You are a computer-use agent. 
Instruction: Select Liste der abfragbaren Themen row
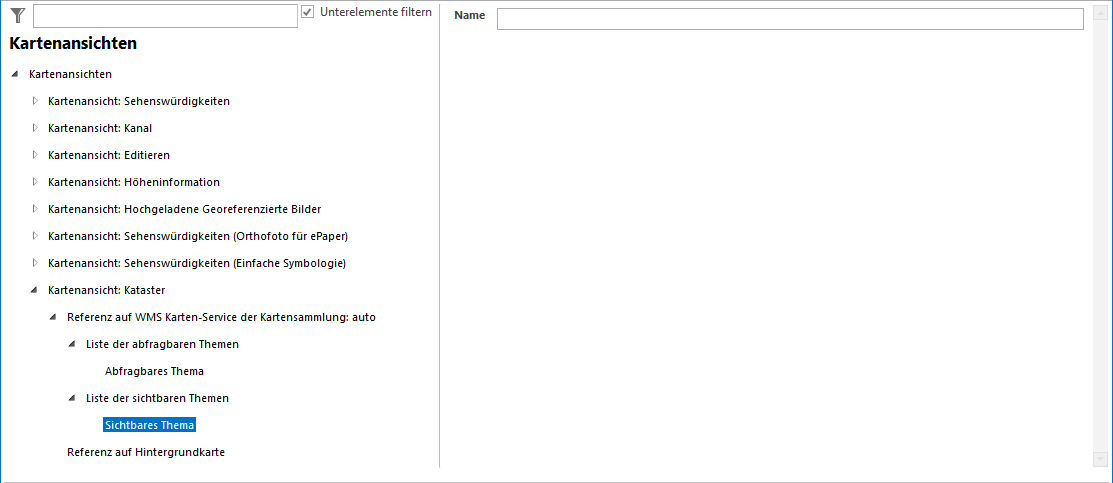162,344
